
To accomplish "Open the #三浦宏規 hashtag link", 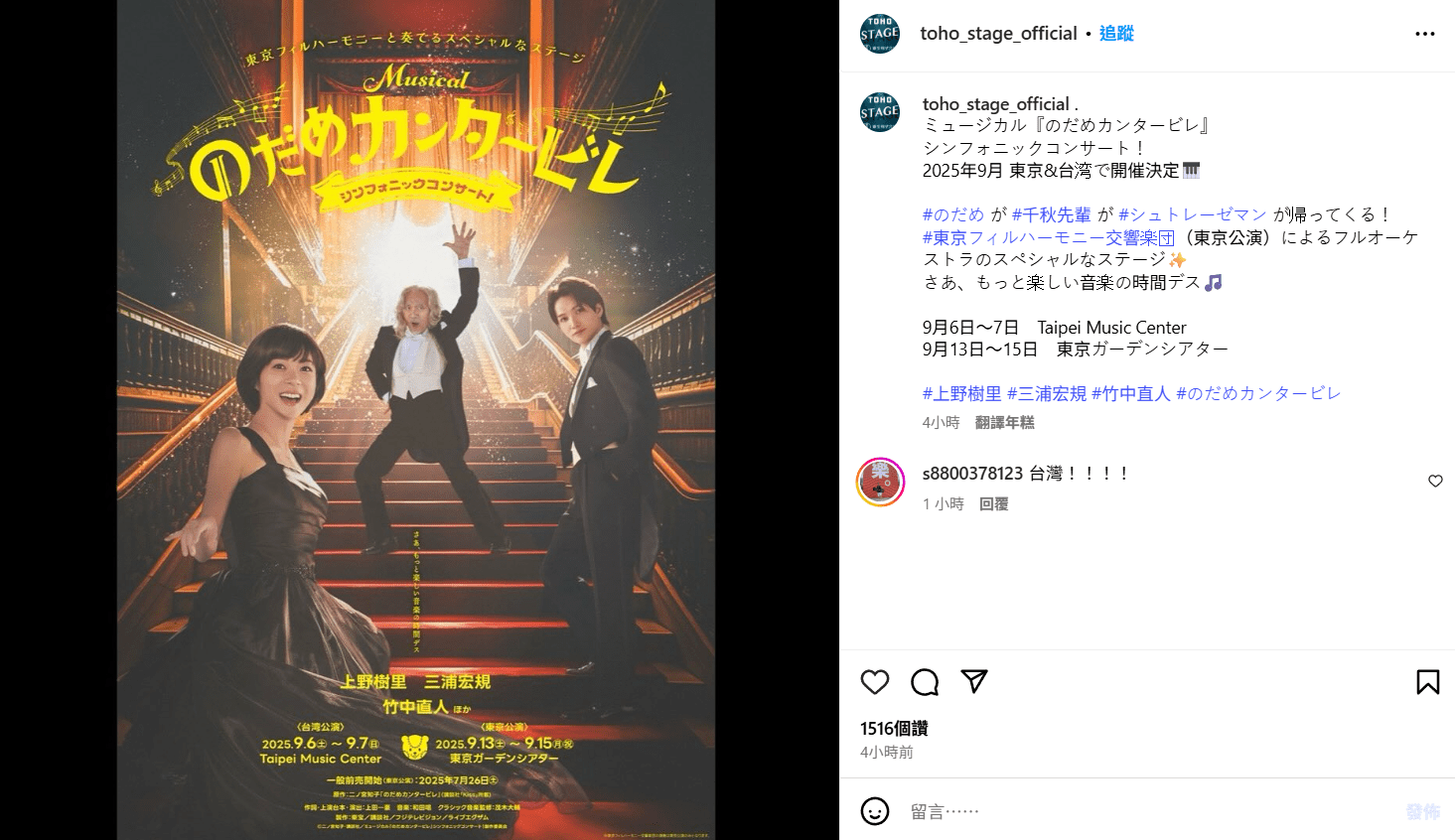I will coord(1047,393).
